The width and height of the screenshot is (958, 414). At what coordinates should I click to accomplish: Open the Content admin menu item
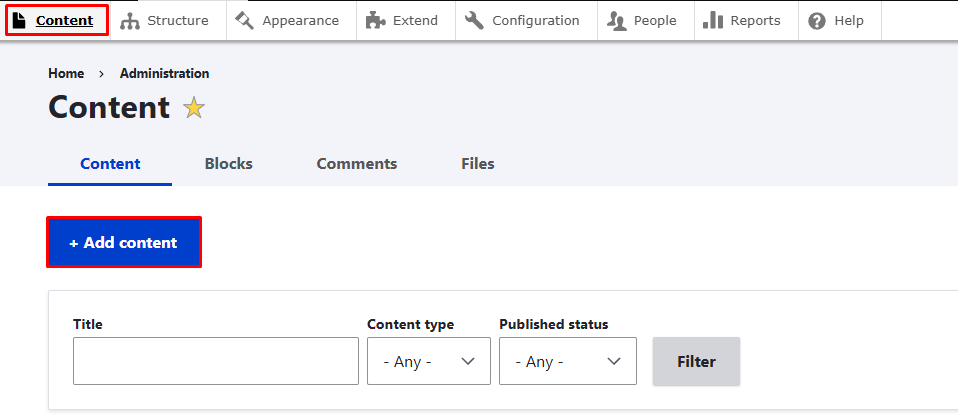point(57,20)
